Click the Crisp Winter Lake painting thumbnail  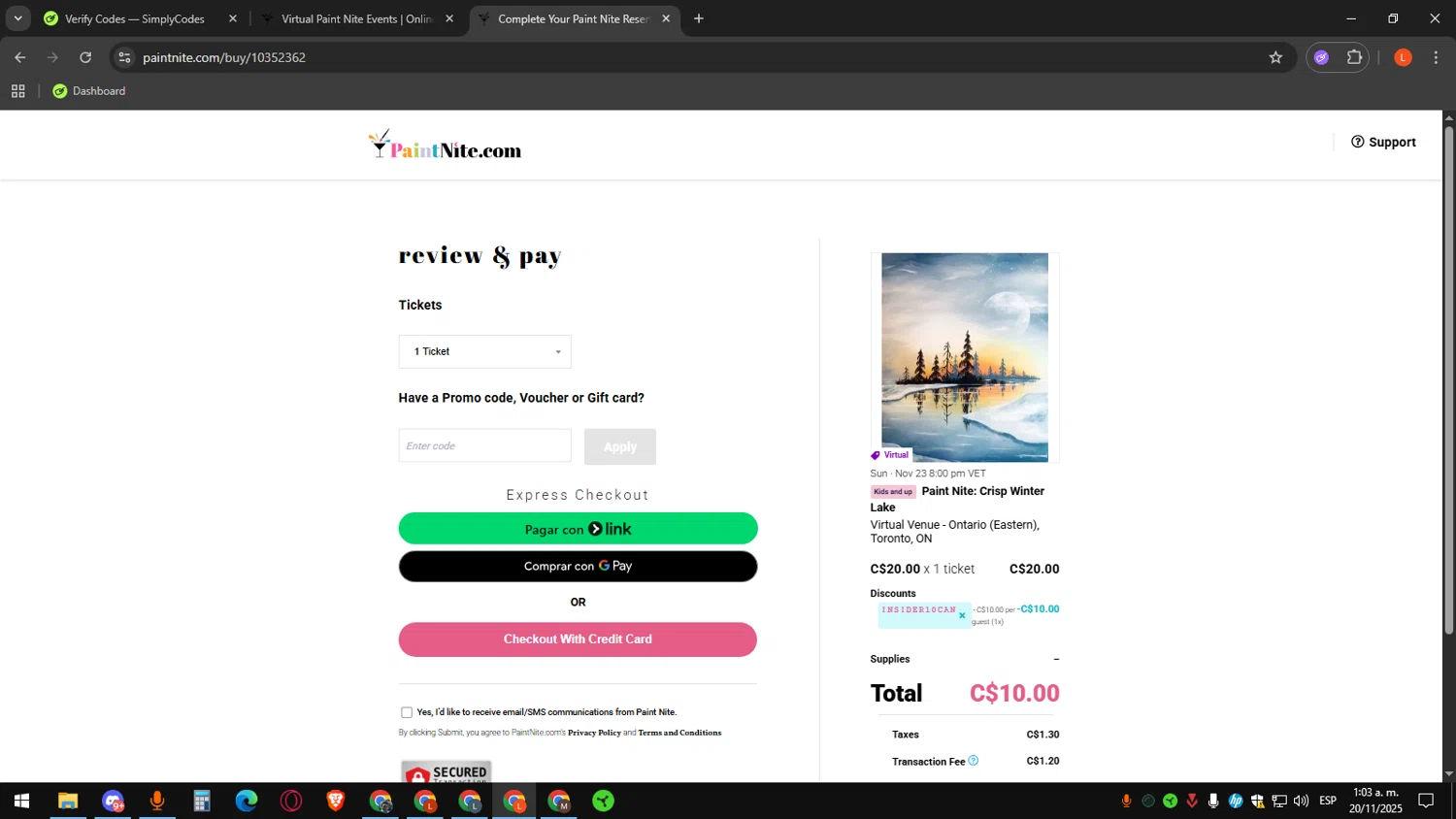[x=965, y=357]
